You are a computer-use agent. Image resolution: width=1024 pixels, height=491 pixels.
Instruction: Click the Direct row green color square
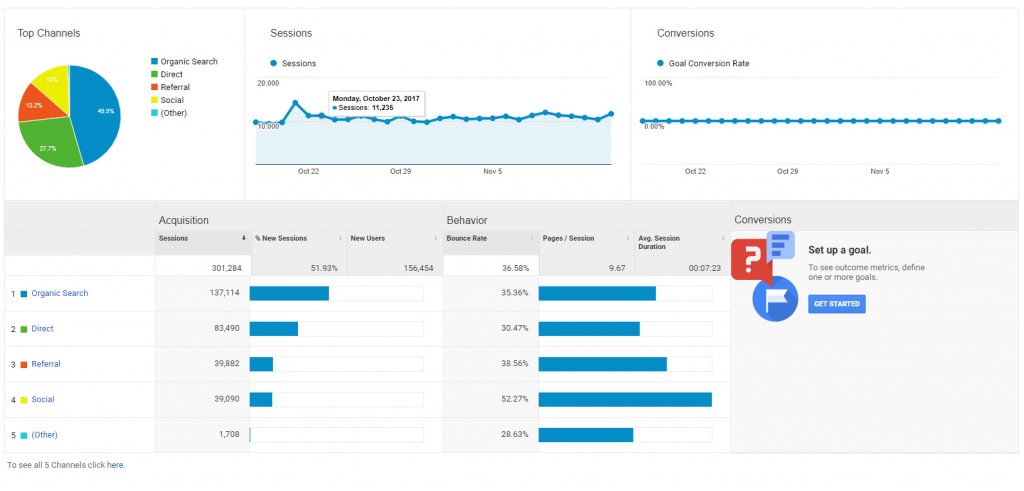click(x=24, y=329)
